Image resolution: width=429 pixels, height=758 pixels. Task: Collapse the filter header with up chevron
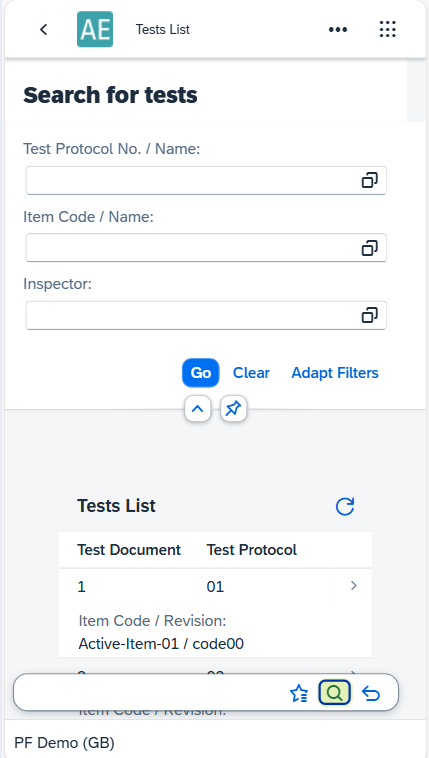[x=197, y=409]
